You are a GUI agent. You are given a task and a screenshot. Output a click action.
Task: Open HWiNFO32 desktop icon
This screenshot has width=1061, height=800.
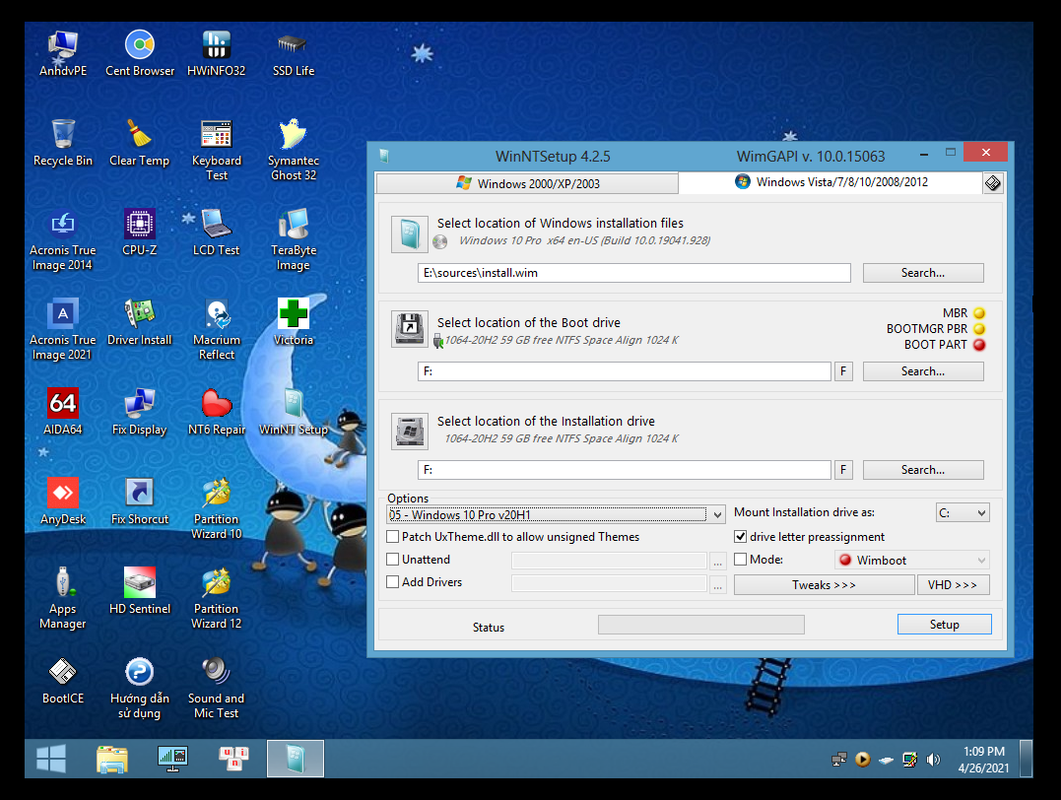pos(217,53)
